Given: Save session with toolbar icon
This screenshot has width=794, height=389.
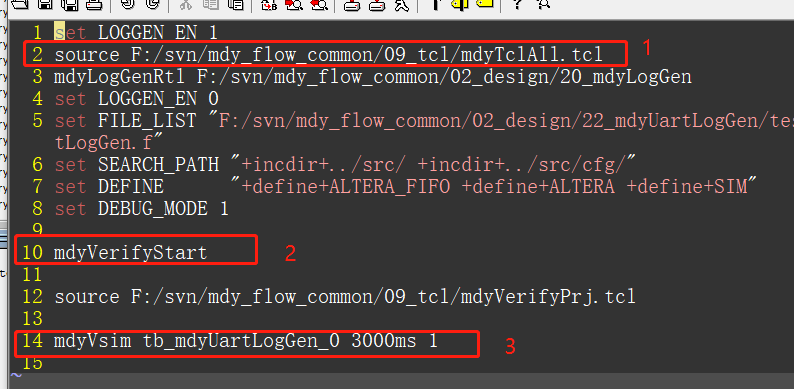Looking at the screenshot, I should pos(376,4).
